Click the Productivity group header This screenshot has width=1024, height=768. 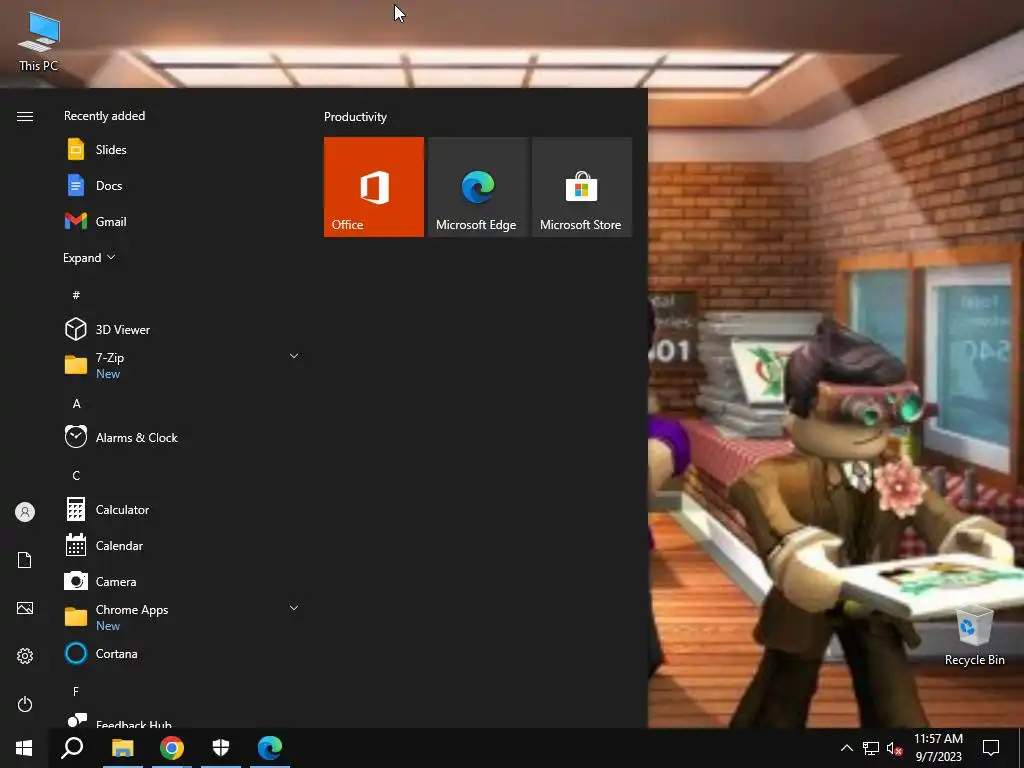pyautogui.click(x=355, y=117)
